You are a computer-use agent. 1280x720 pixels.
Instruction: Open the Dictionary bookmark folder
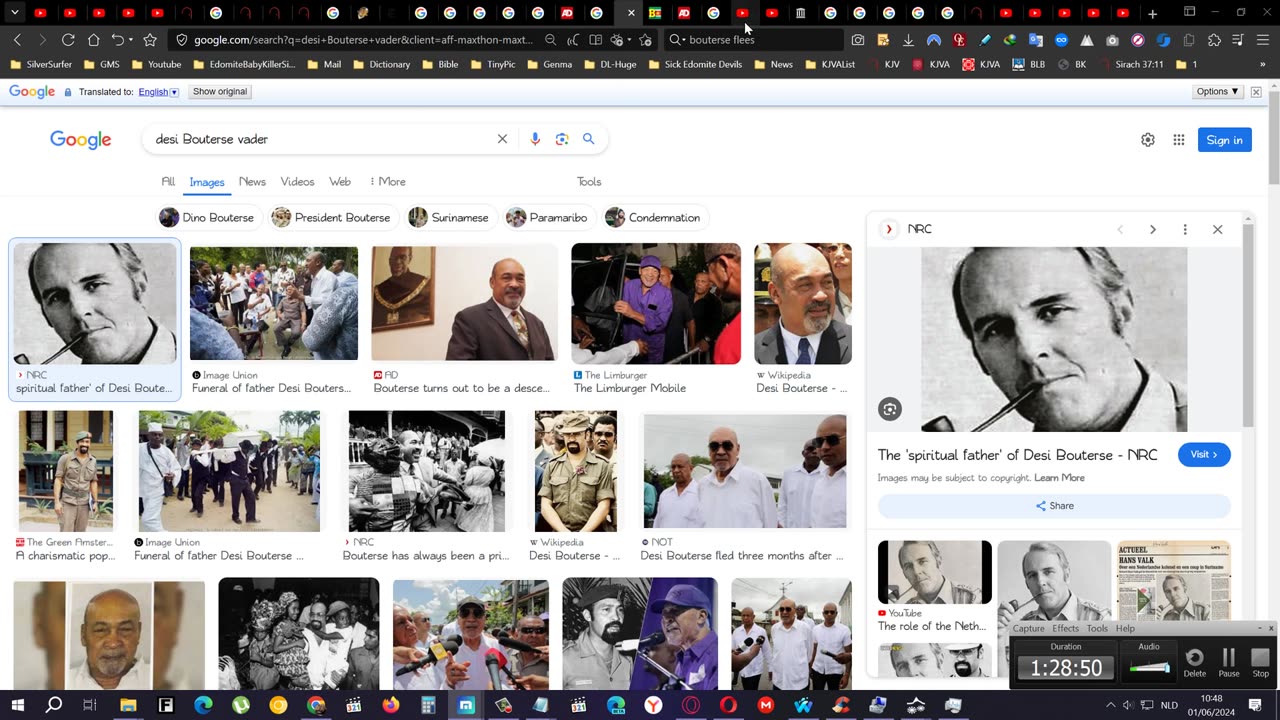click(x=380, y=64)
